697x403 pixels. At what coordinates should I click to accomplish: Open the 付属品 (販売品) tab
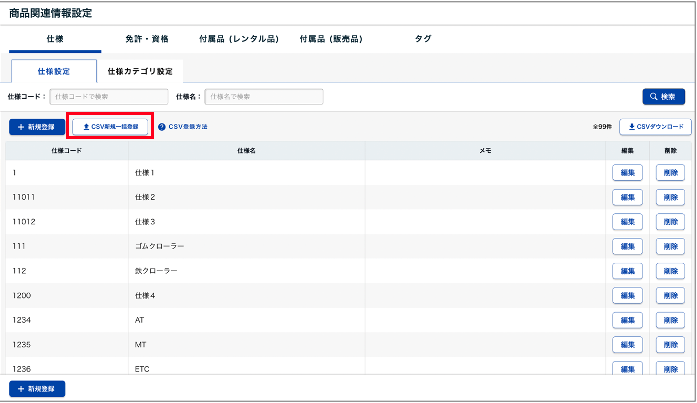click(330, 38)
